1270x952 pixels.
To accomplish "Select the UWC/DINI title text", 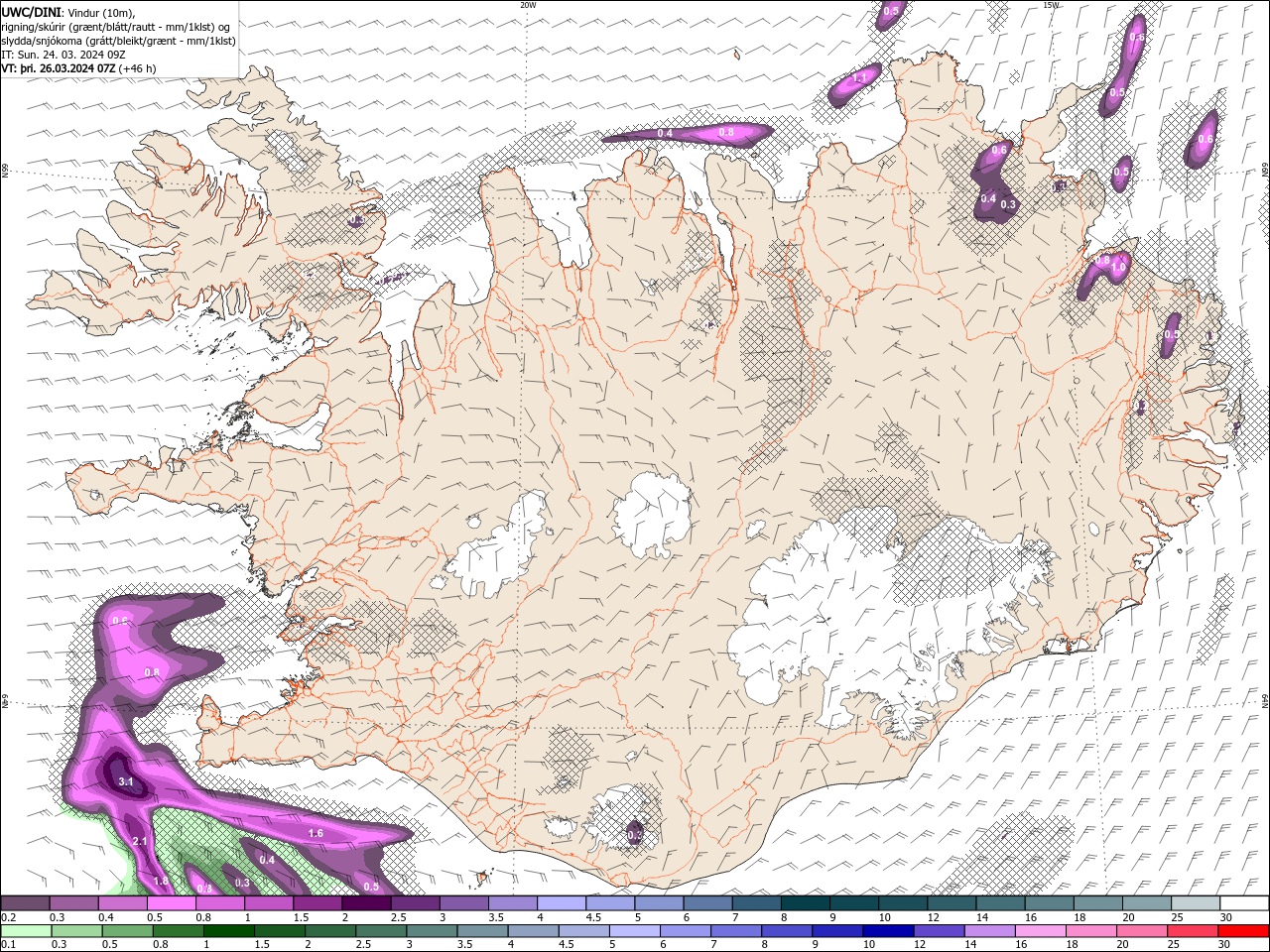I will (33, 11).
